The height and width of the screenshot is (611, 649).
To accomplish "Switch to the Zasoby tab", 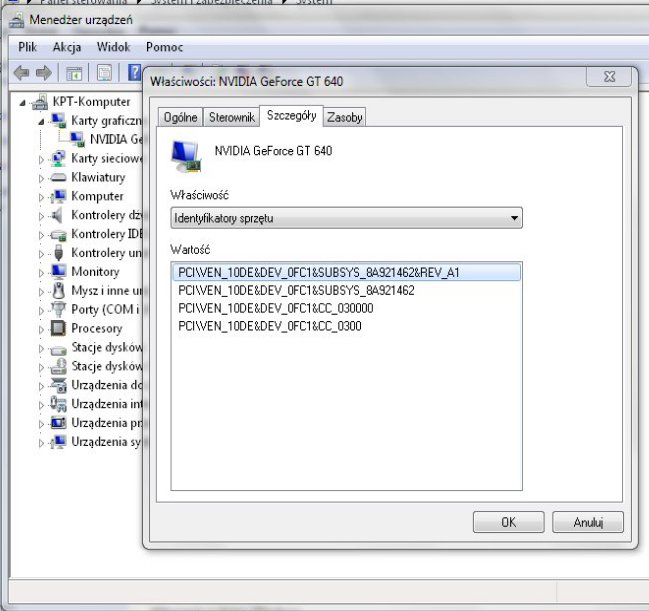I will [x=344, y=117].
